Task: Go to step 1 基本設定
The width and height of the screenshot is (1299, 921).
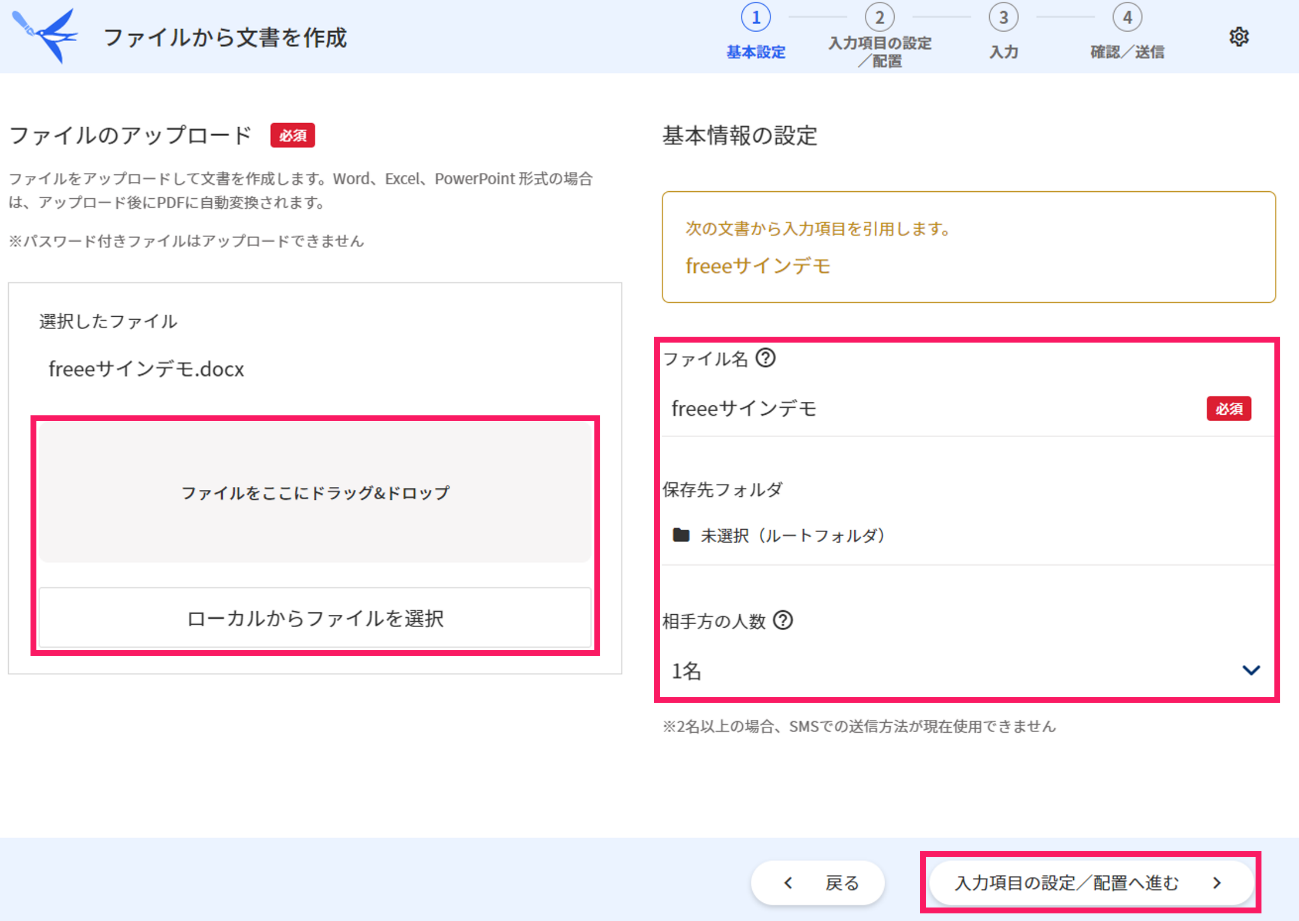Action: [756, 33]
